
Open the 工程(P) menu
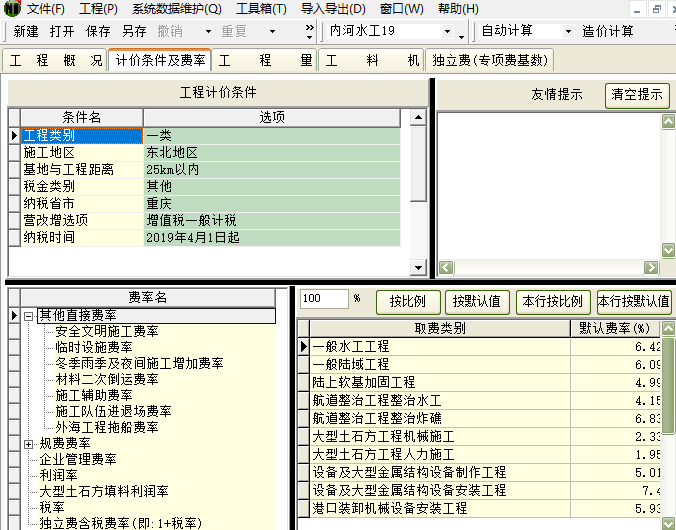98,9
